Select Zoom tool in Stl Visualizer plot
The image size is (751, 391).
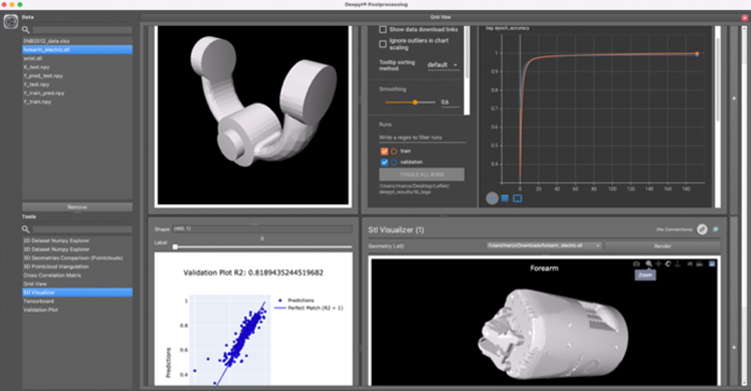(649, 264)
